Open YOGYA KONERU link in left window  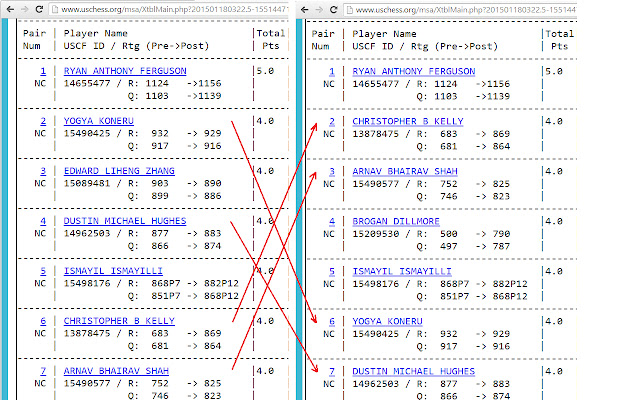(99, 121)
